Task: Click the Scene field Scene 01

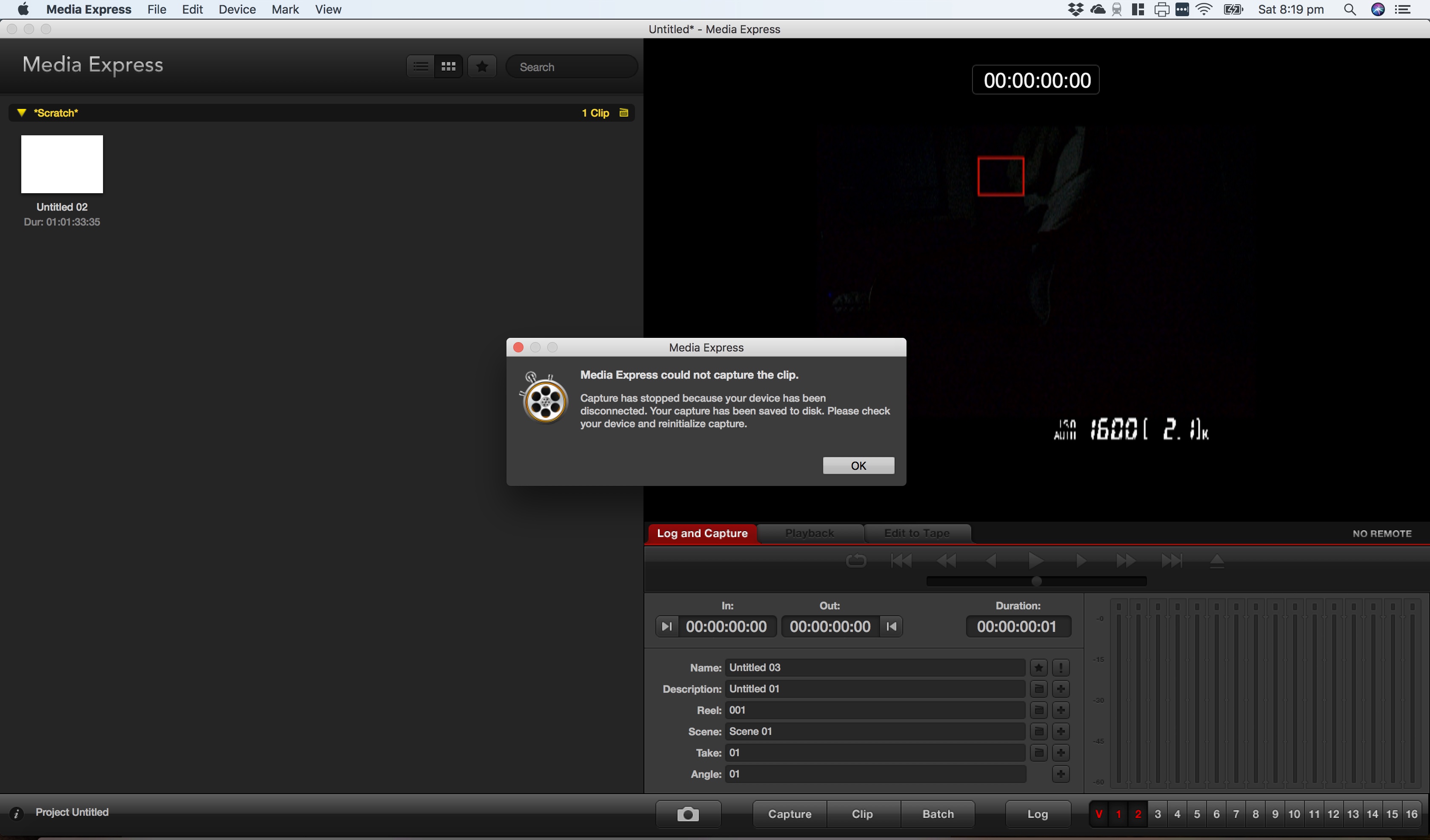Action: (875, 731)
